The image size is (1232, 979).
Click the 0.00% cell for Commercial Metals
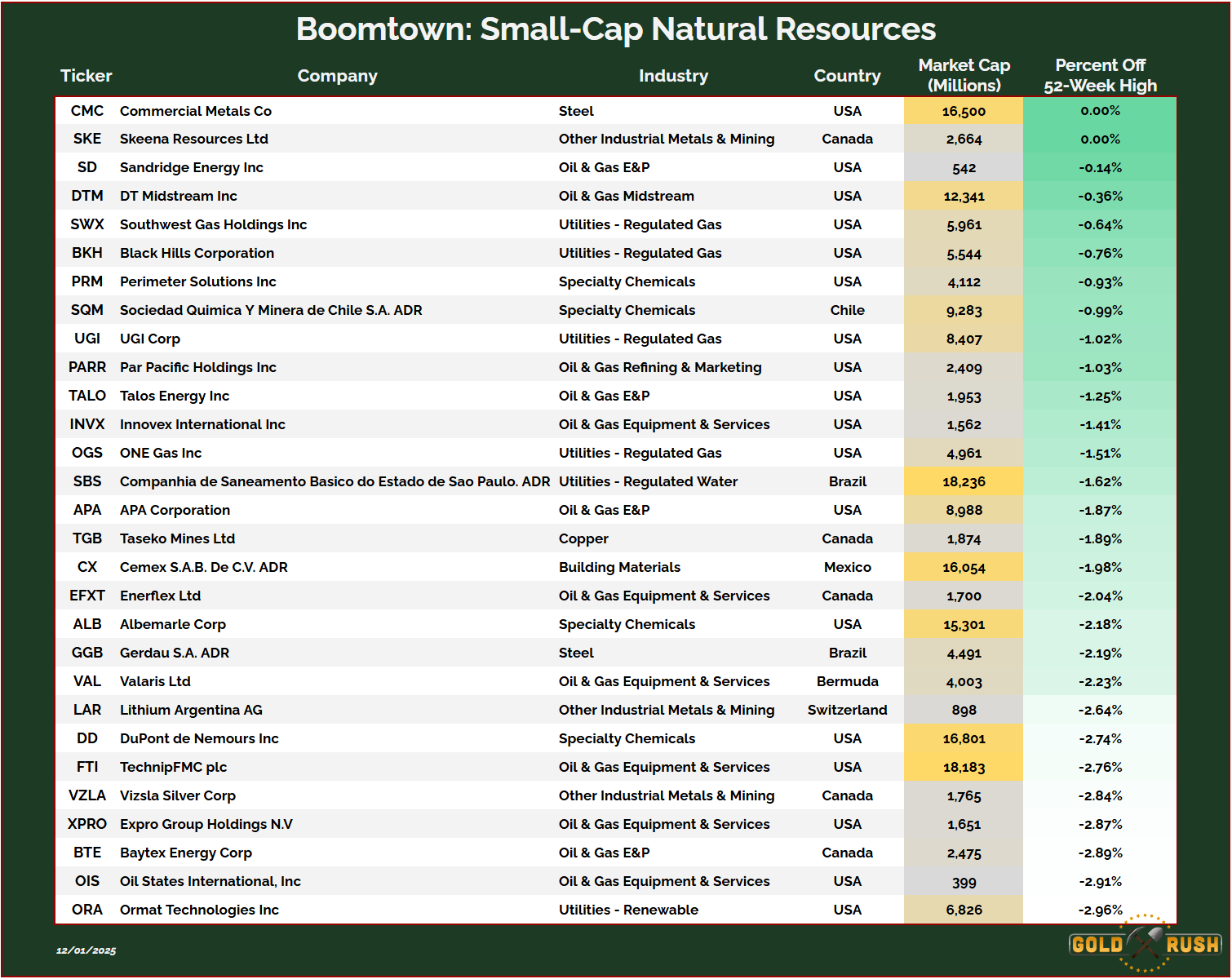pos(1100,111)
